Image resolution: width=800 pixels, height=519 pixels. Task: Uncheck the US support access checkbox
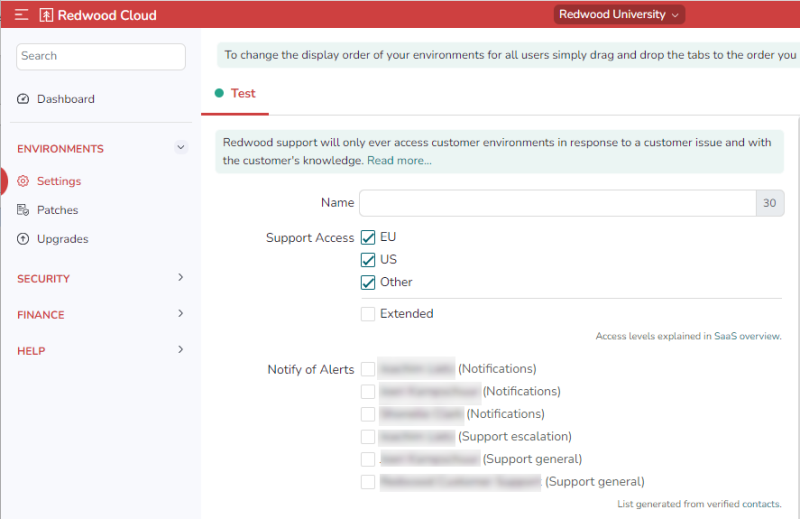pos(368,260)
